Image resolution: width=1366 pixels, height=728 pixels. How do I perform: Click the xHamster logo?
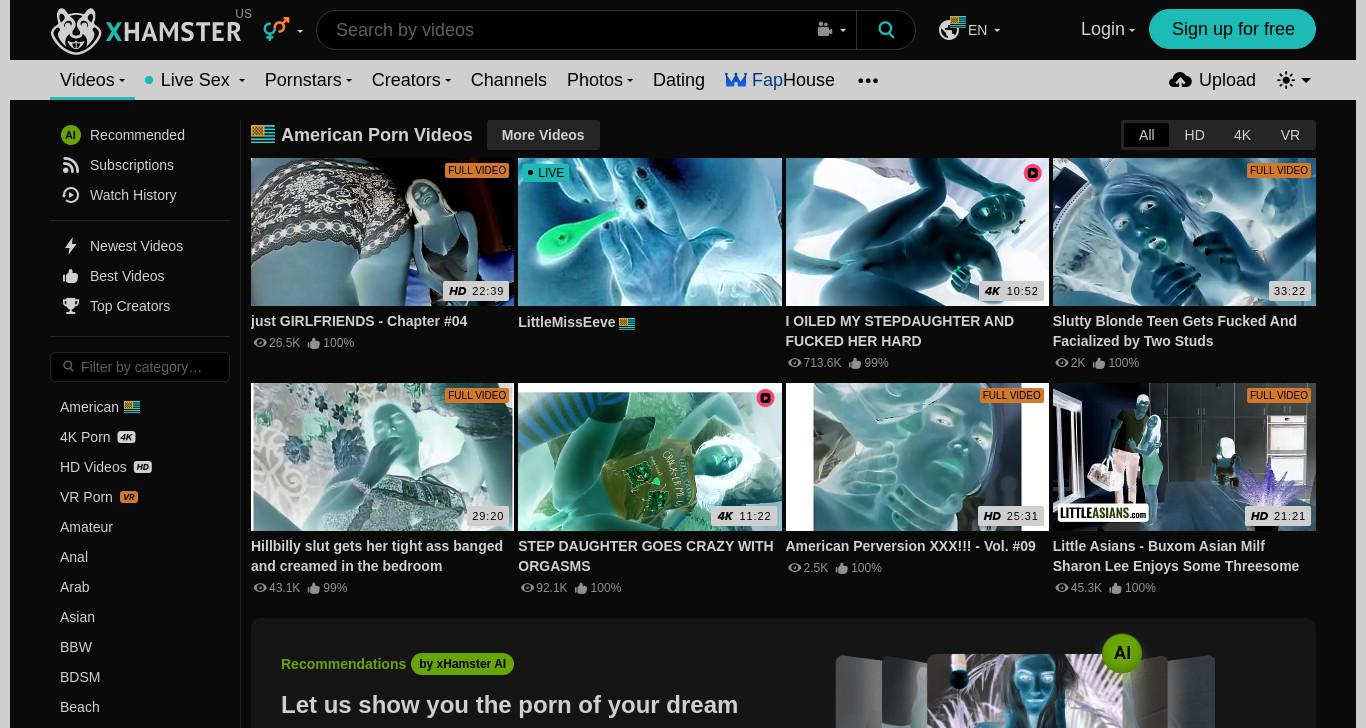[146, 30]
